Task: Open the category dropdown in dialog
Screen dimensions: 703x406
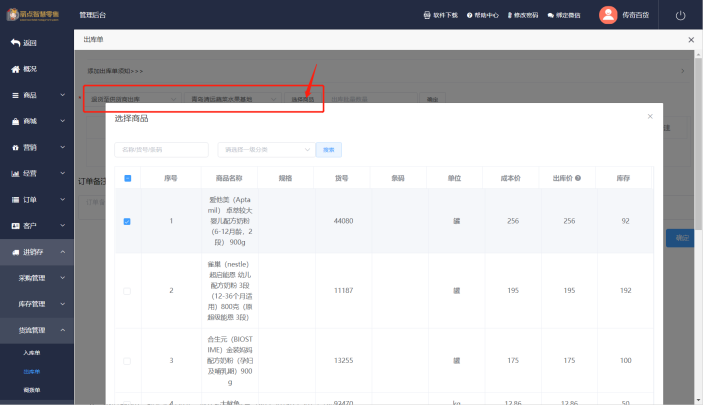Action: coord(266,150)
